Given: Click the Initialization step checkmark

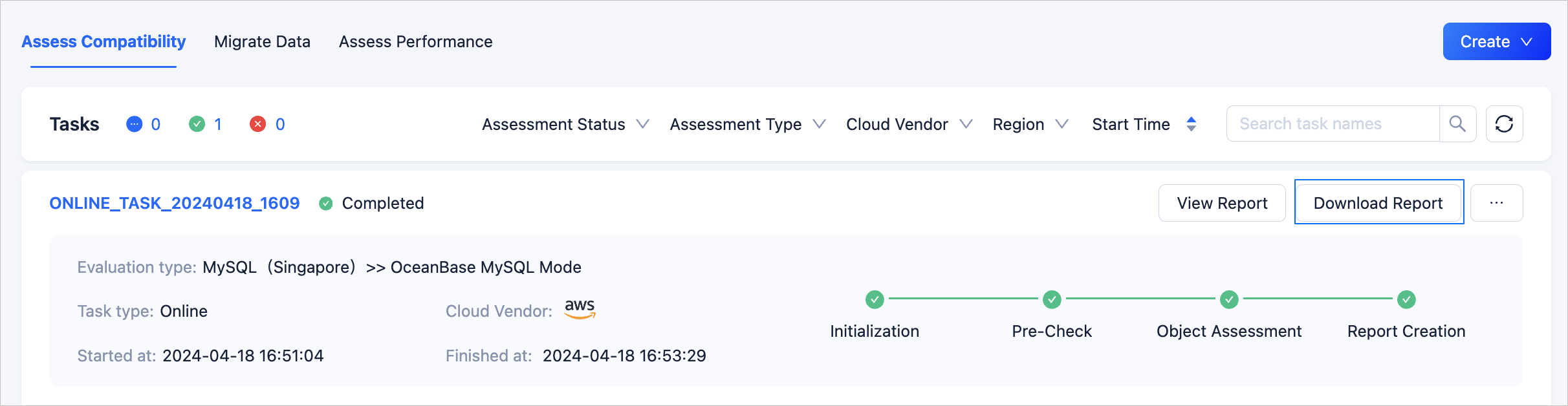Looking at the screenshot, I should point(875,299).
